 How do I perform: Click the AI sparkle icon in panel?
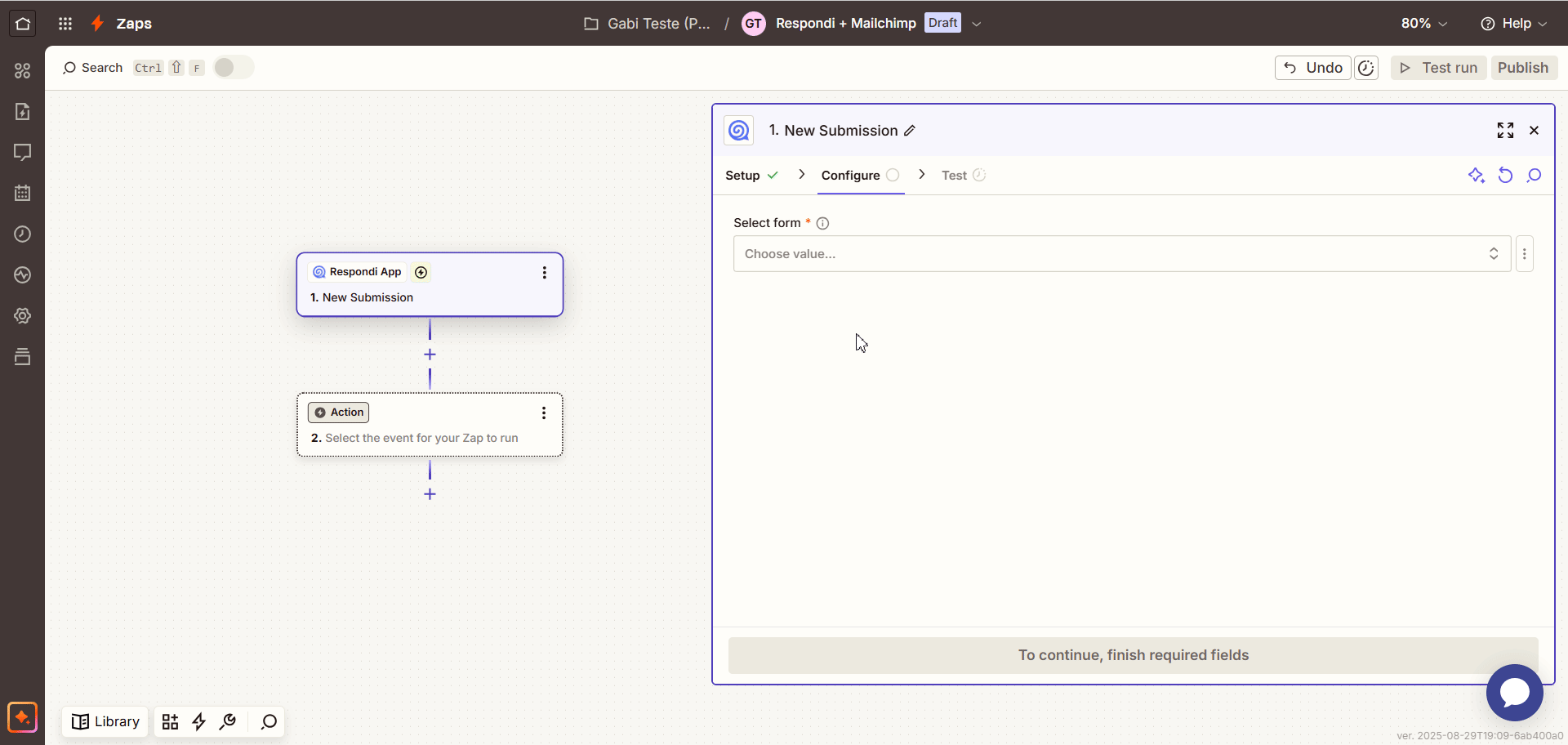[x=1476, y=176]
